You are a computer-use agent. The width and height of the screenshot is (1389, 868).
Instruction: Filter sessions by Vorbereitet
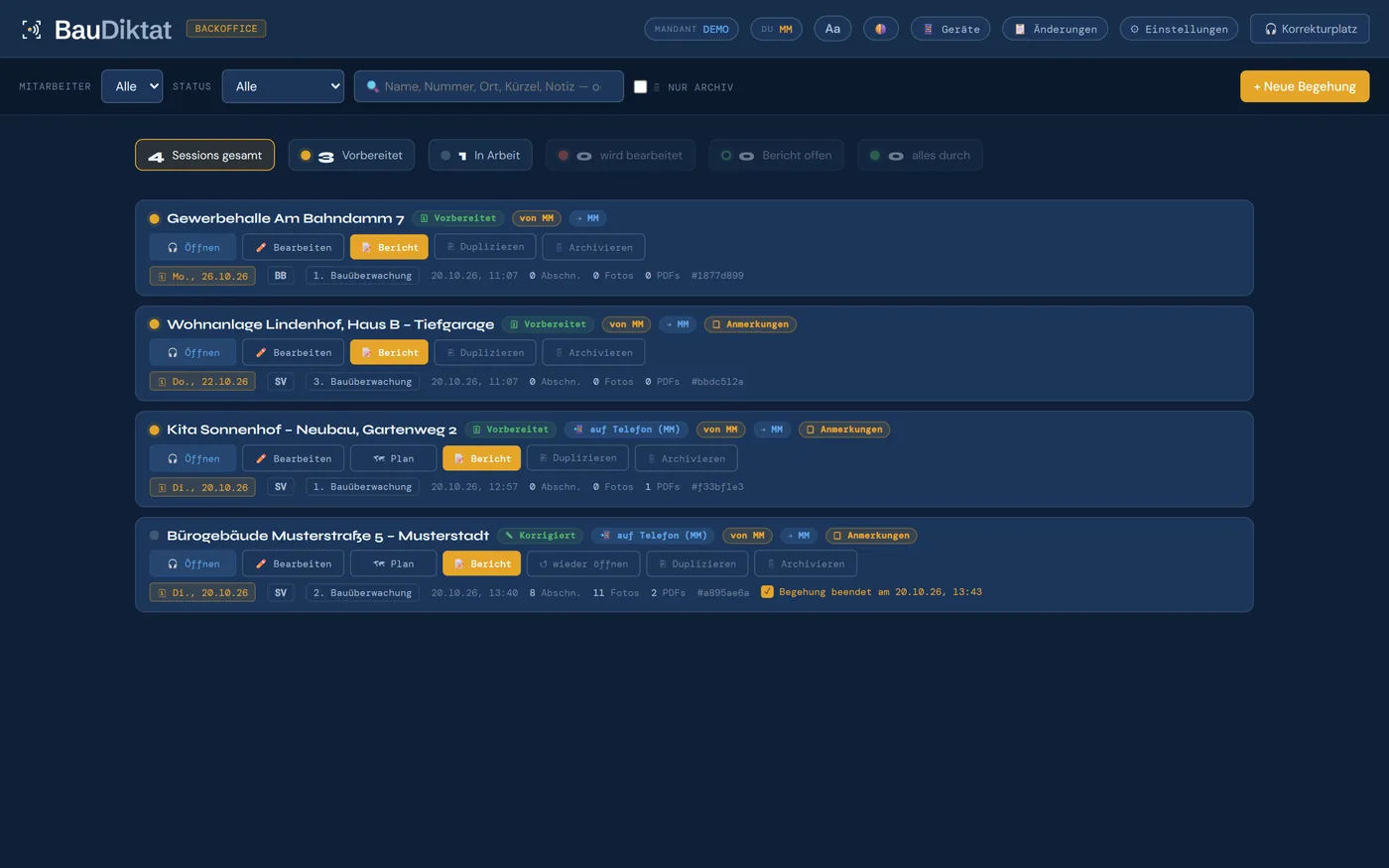351,155
